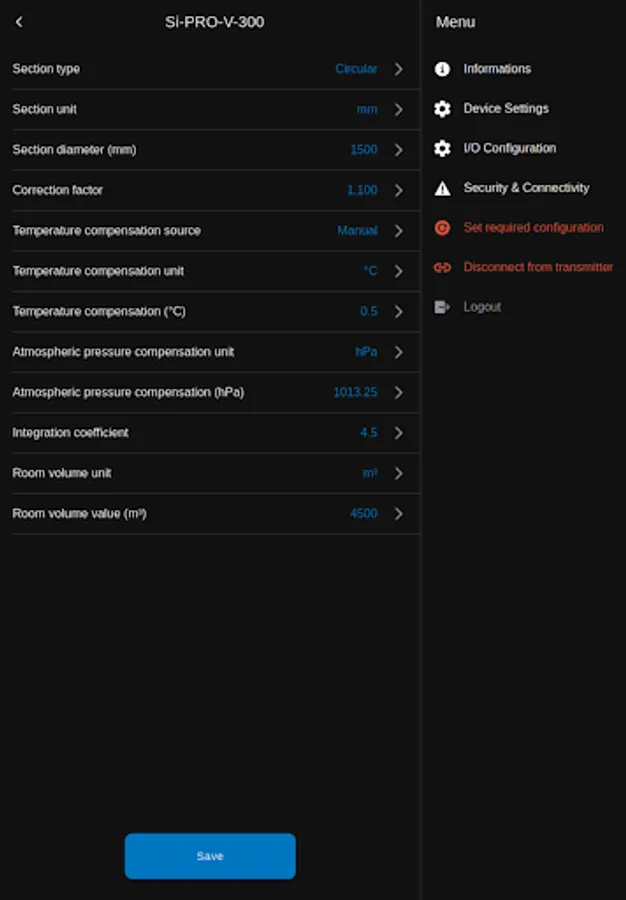626x900 pixels.
Task: Select Security & Connectivity menu entry
Action: [526, 188]
